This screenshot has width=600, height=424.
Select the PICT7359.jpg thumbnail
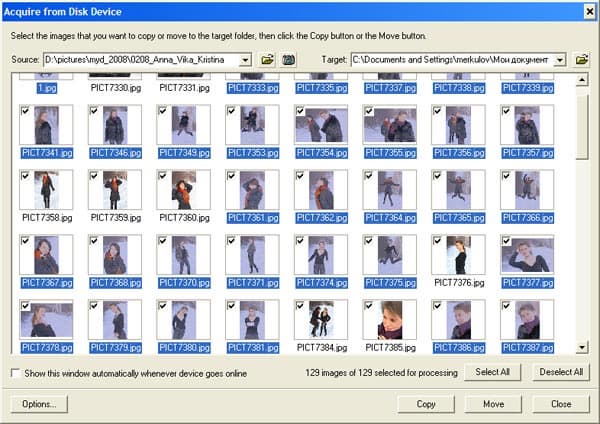[x=115, y=190]
